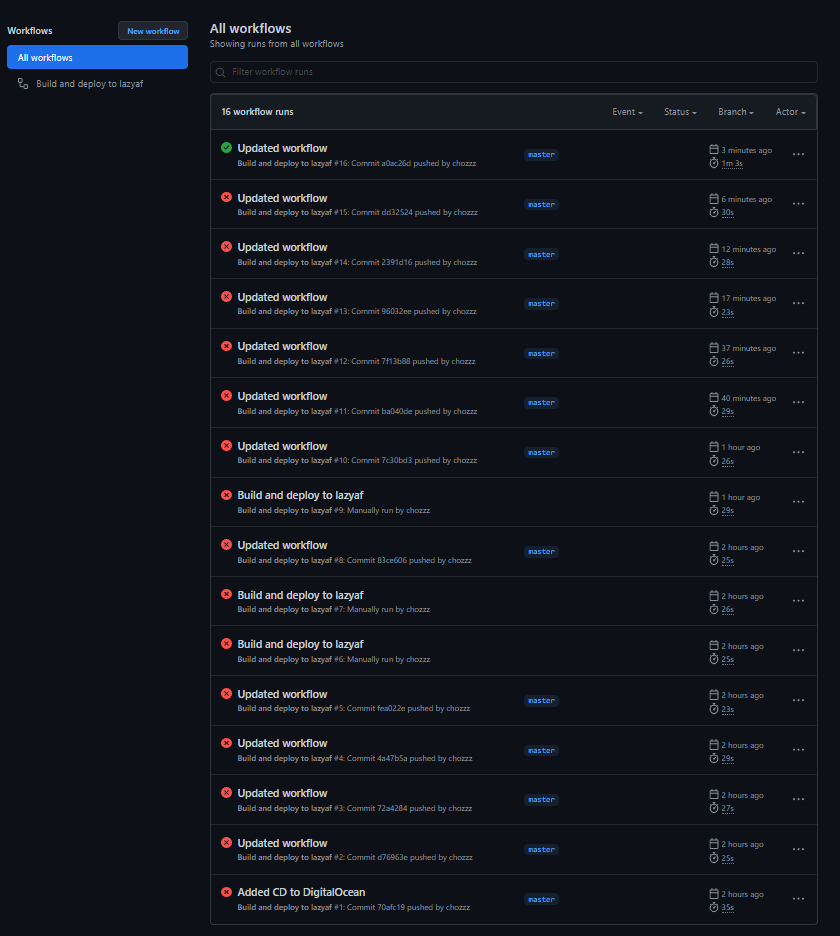Click the failed status icon of Added CD to DigitalOcean

click(x=226, y=892)
